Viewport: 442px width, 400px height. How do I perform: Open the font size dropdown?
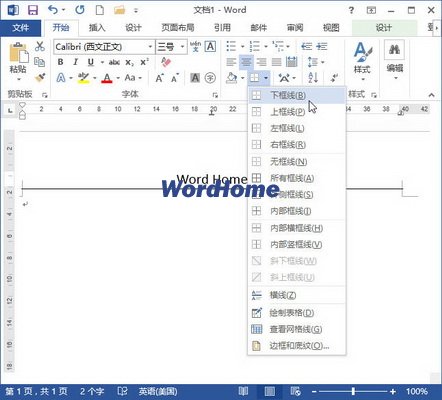pyautogui.click(x=182, y=47)
